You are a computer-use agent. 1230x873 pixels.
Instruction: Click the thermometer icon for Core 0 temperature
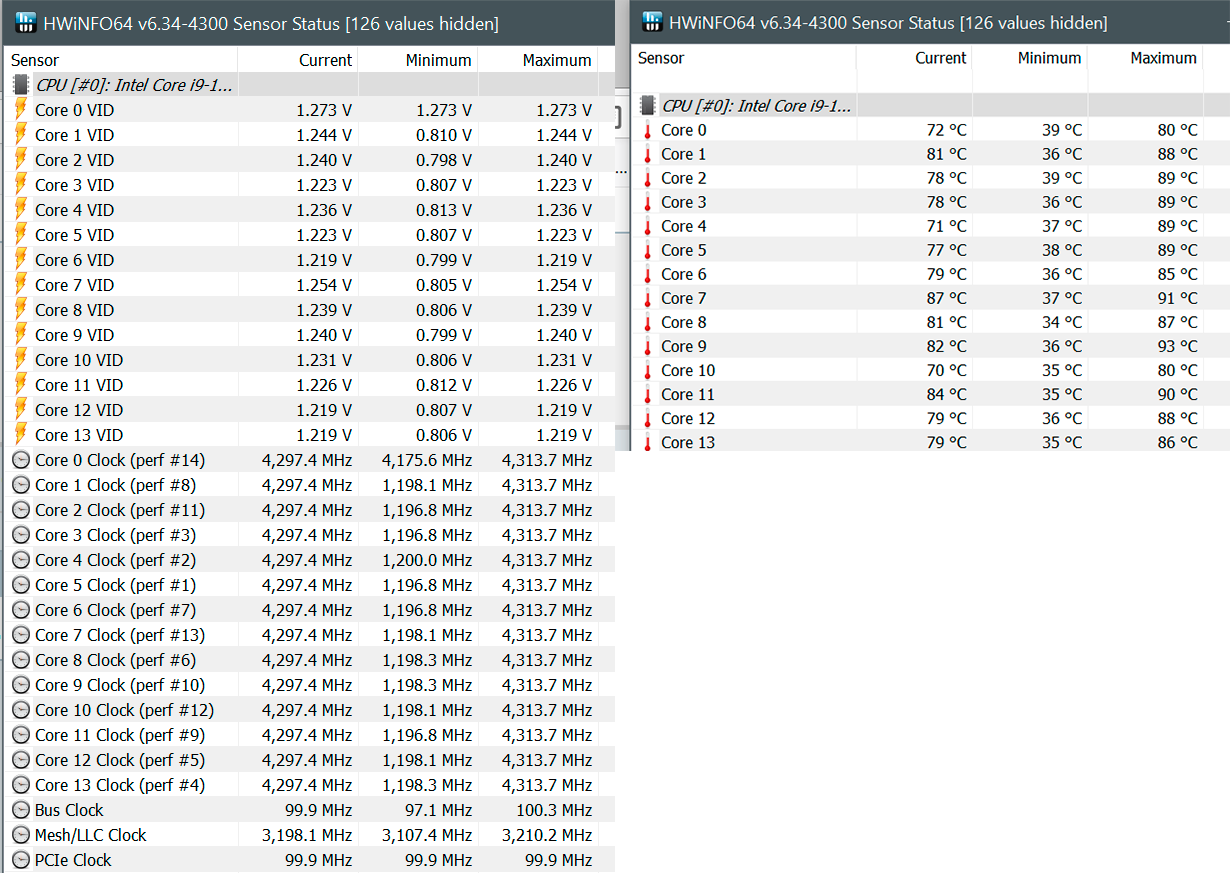(648, 130)
